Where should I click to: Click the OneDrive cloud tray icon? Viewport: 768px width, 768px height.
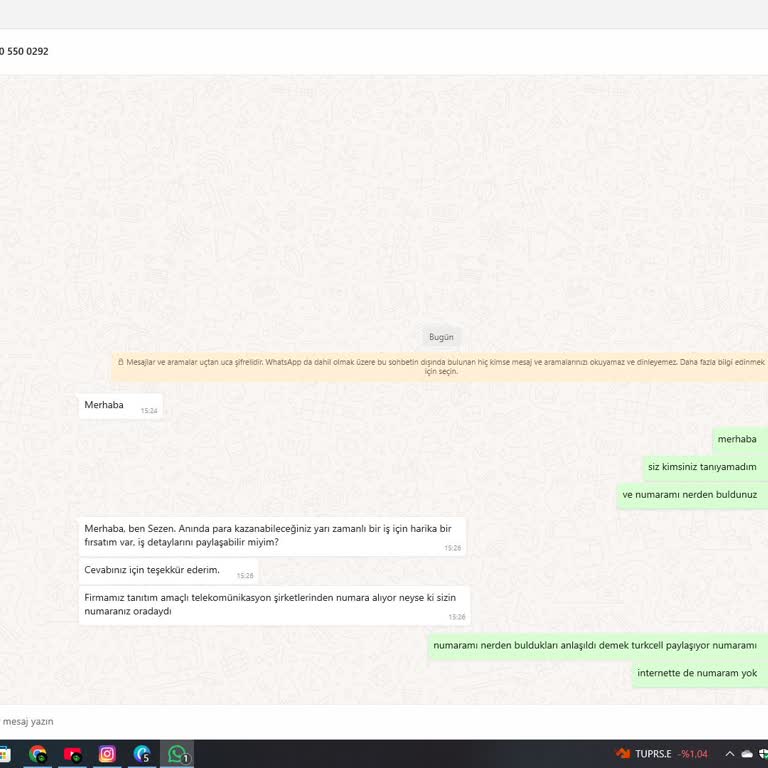click(x=747, y=754)
